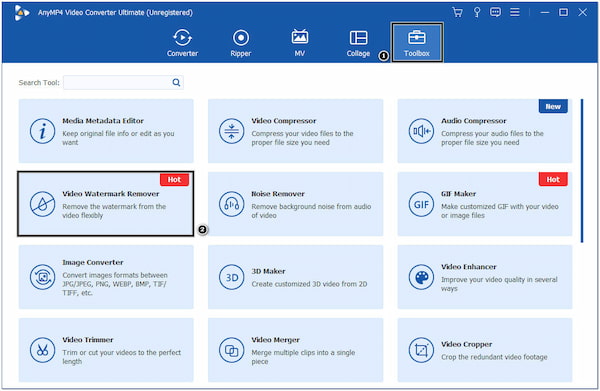Click the MV picture icon
Viewport: 600px width, 391px height.
click(x=300, y=36)
